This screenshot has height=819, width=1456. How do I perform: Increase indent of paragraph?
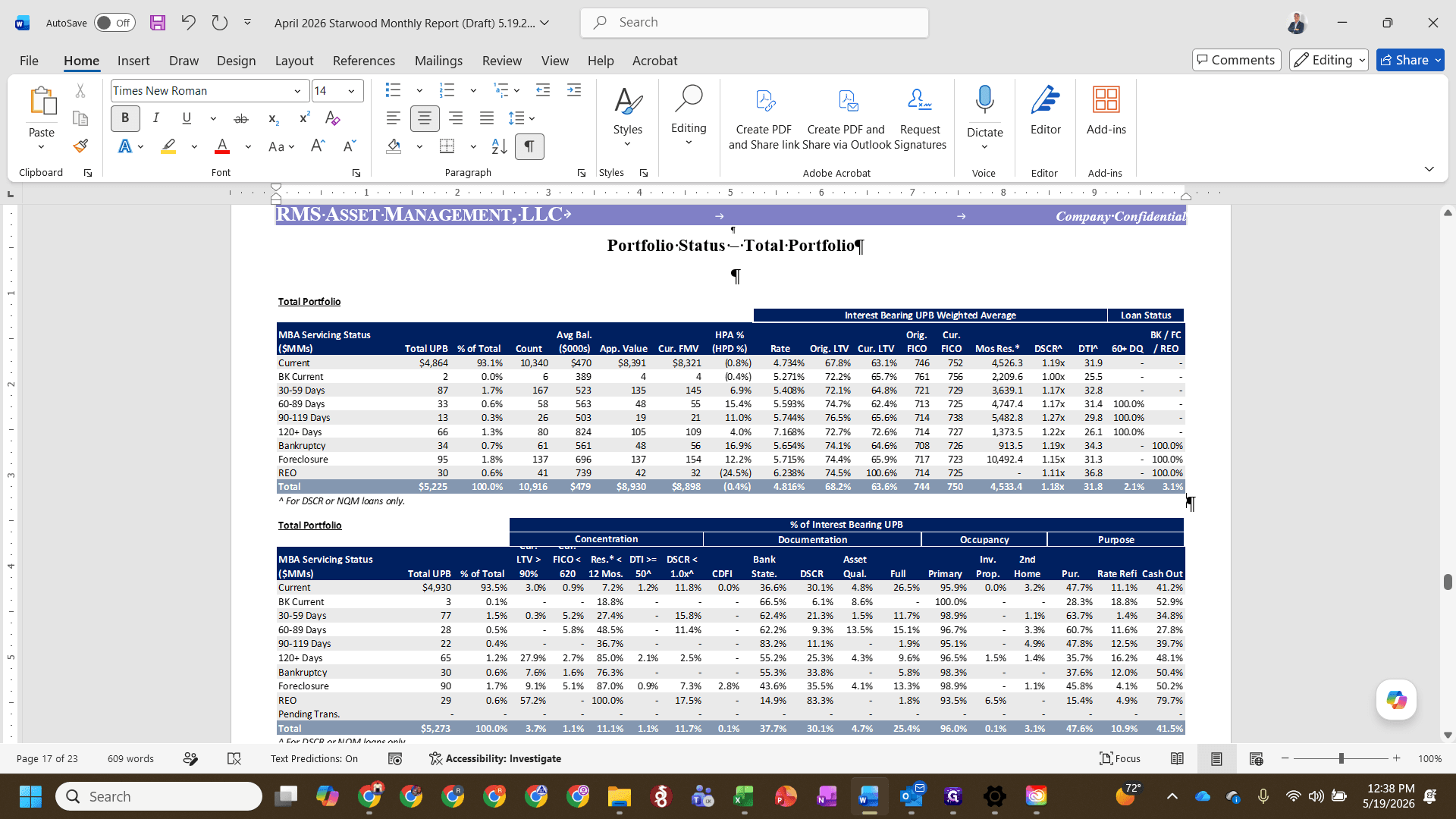point(574,90)
